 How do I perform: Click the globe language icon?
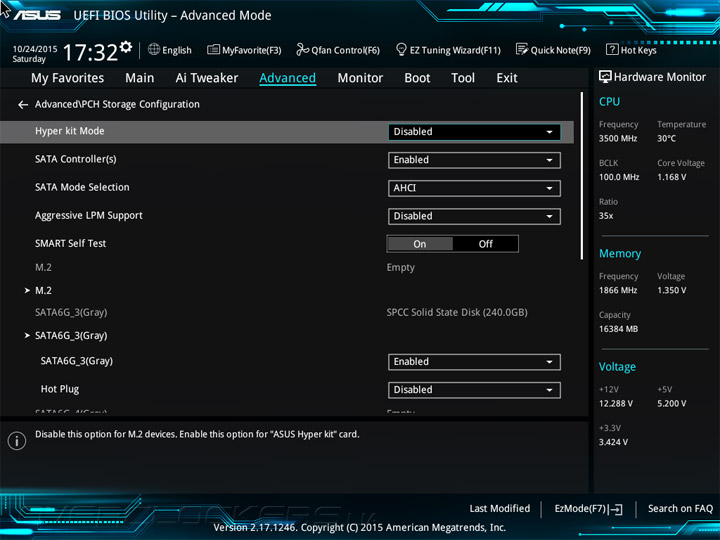(154, 50)
